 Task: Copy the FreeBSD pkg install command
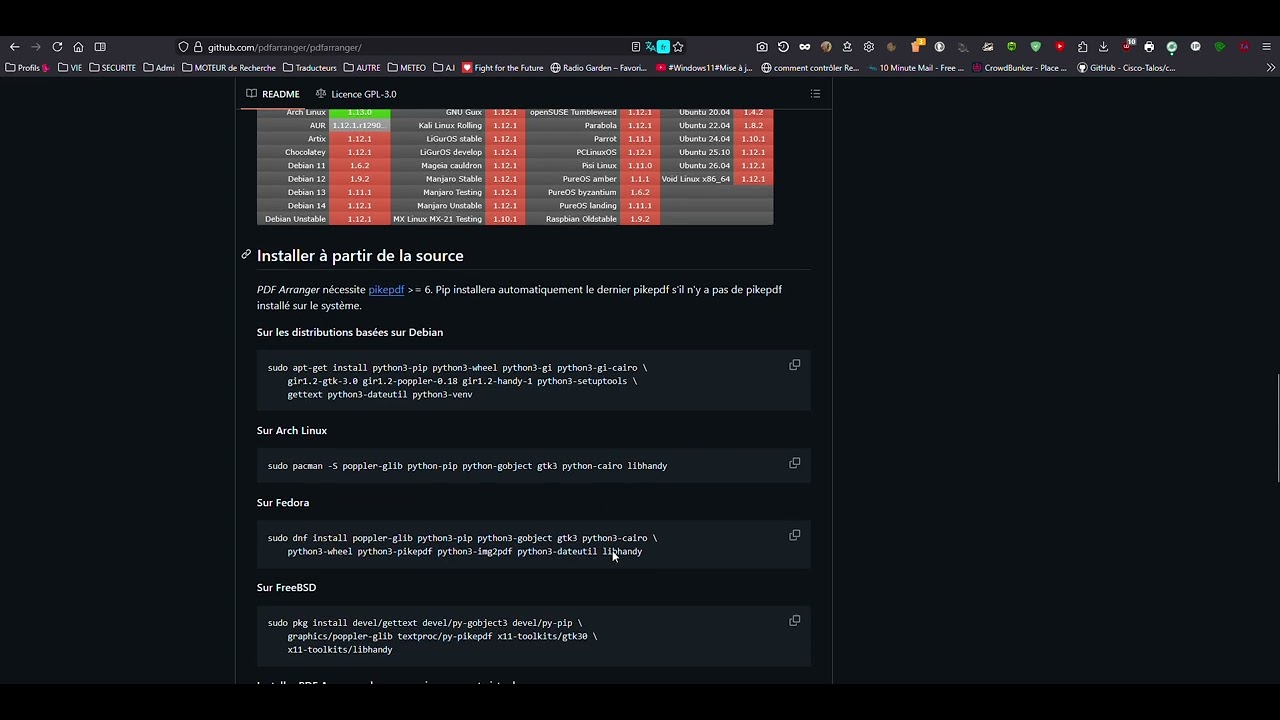tap(795, 620)
